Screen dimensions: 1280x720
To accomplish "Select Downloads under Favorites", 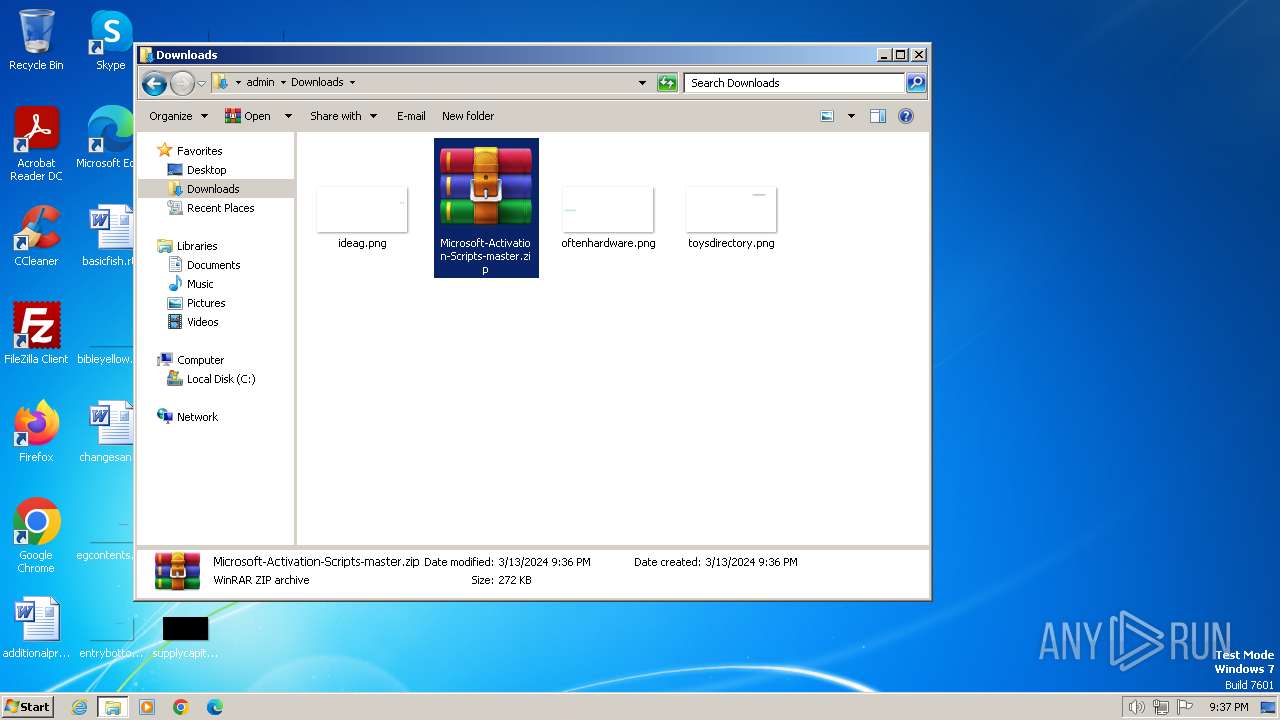I will (x=213, y=189).
